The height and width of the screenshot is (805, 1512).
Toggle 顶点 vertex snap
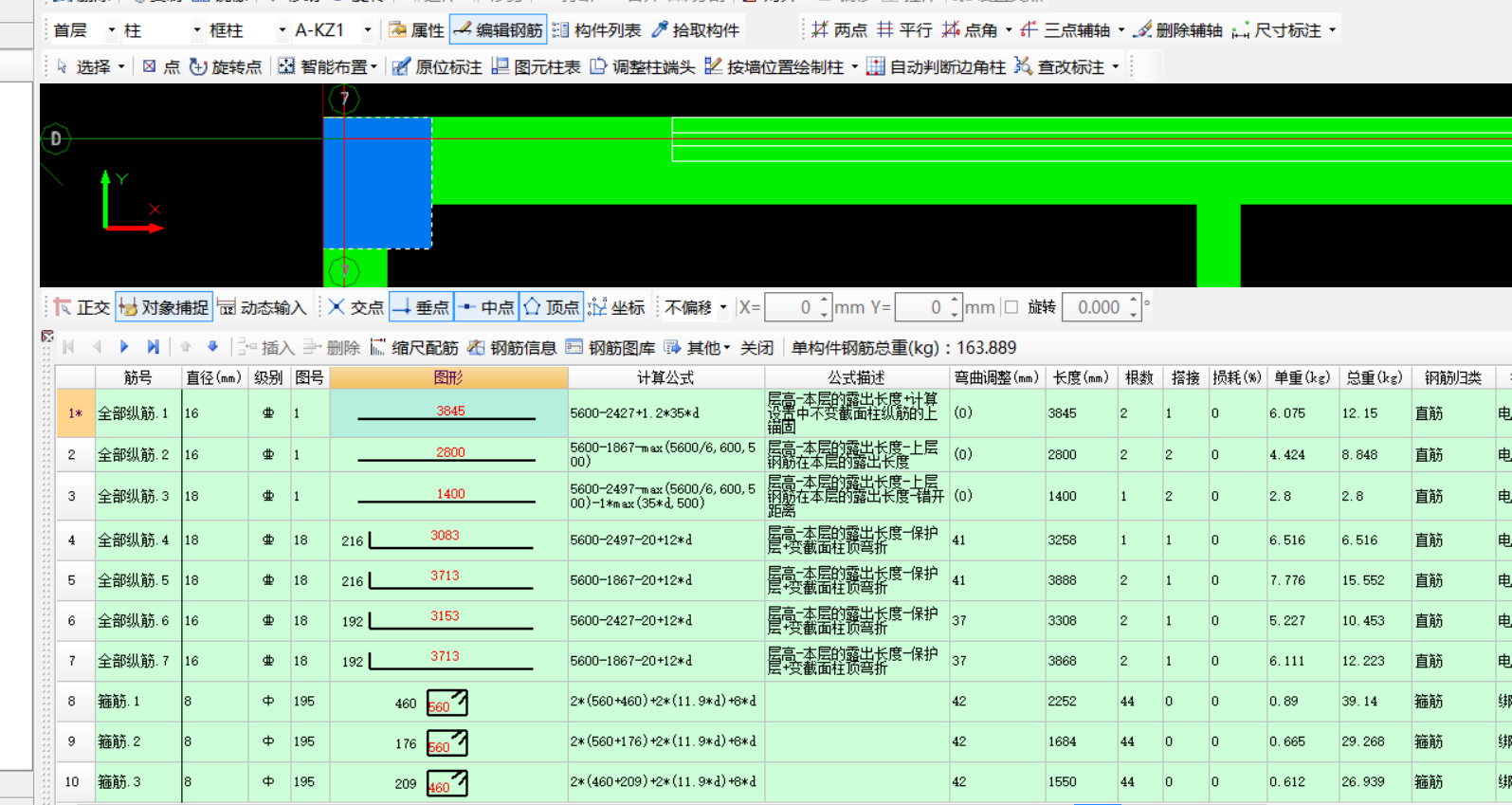[551, 307]
